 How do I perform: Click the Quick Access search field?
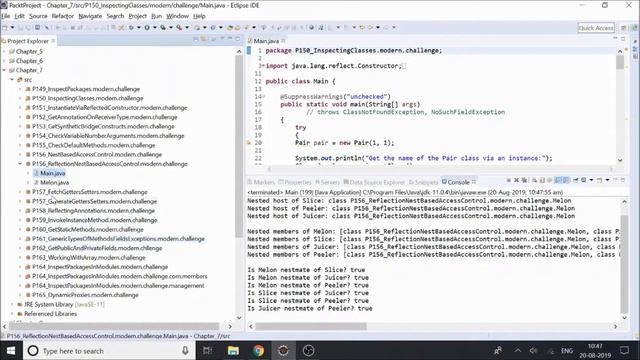coord(596,28)
